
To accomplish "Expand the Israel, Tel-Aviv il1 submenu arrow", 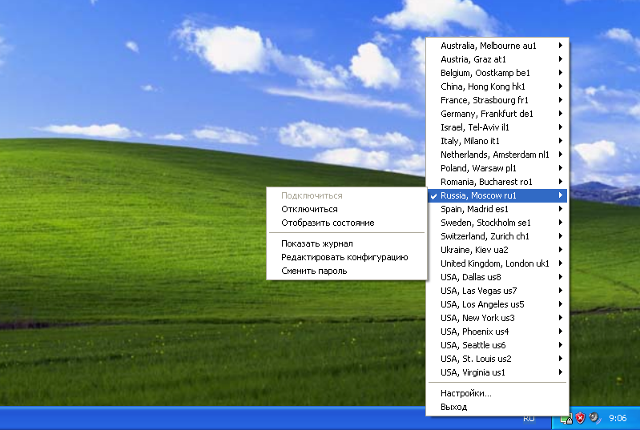I will coord(560,127).
